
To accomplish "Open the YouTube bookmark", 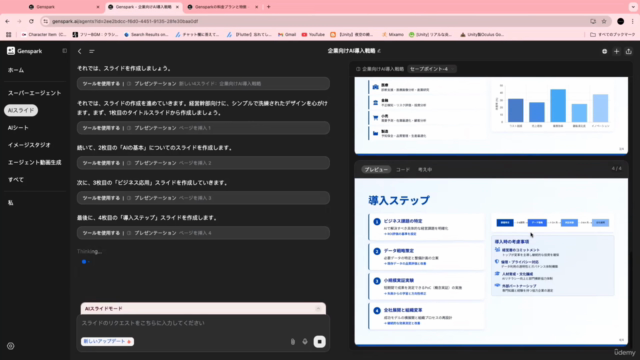I will (313, 35).
